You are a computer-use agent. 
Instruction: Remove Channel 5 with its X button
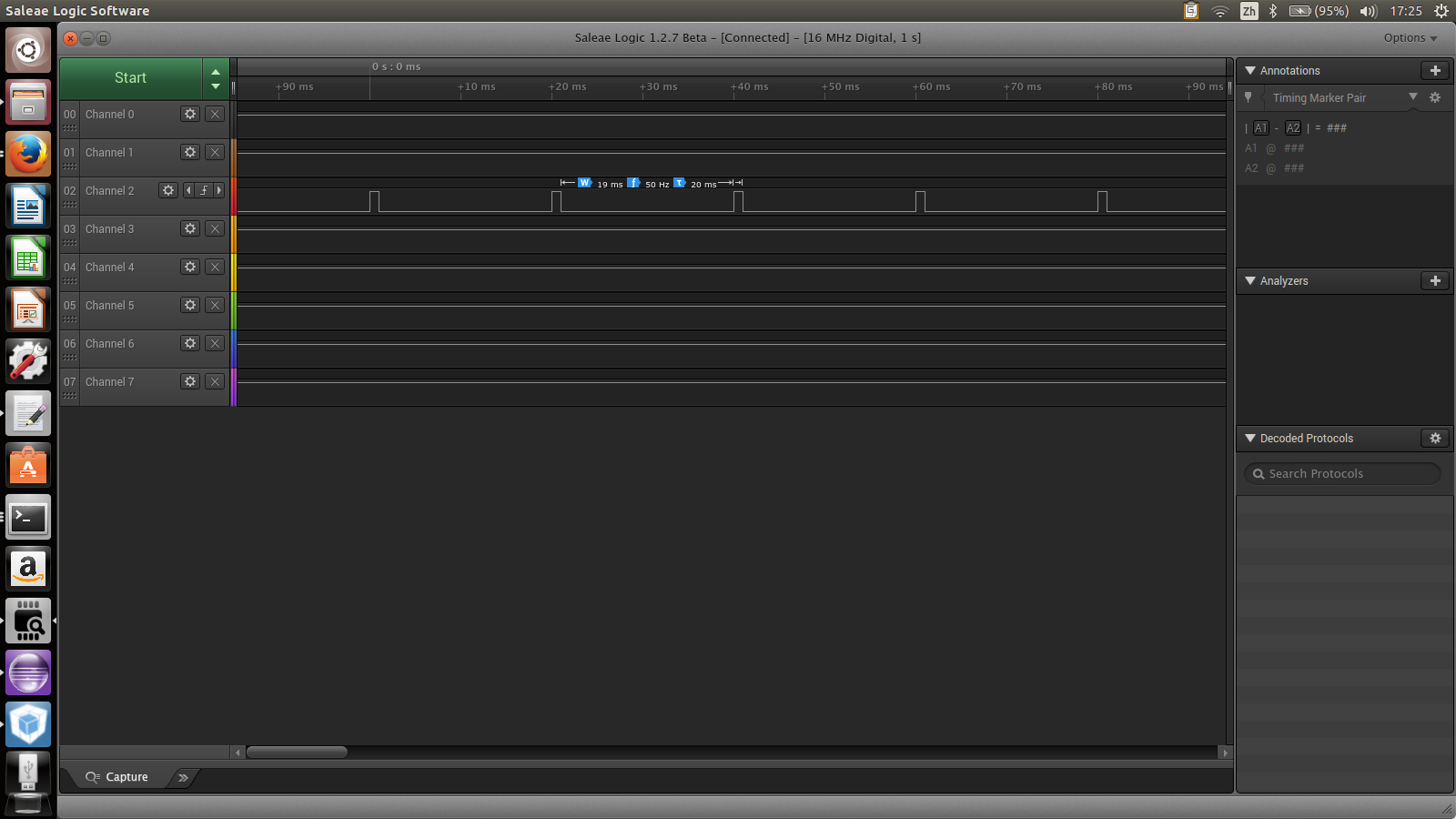tap(215, 305)
